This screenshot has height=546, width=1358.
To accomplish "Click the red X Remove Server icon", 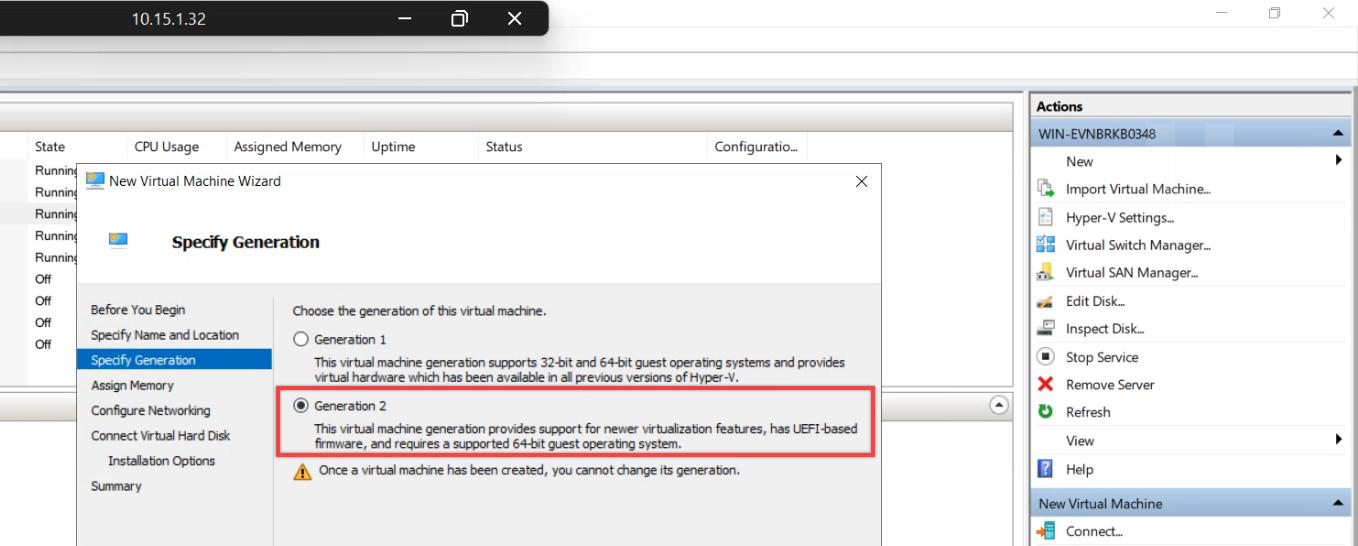I will click(x=1046, y=384).
